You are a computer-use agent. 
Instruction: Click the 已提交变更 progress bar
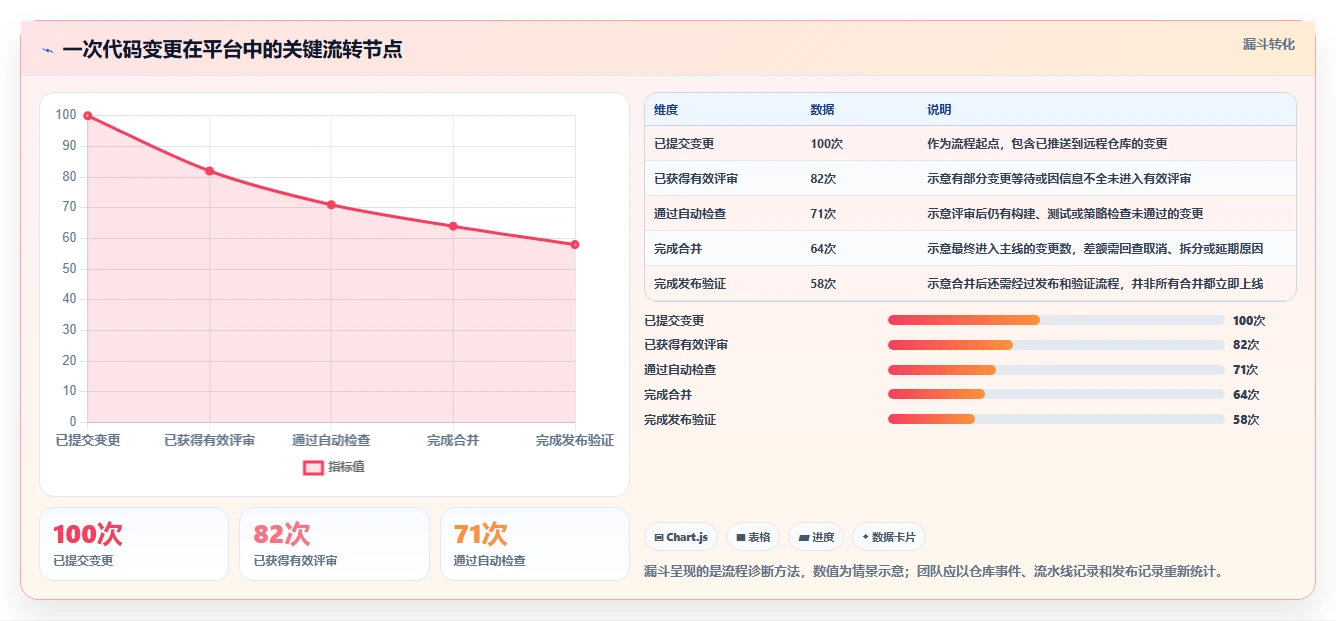click(x=1056, y=320)
